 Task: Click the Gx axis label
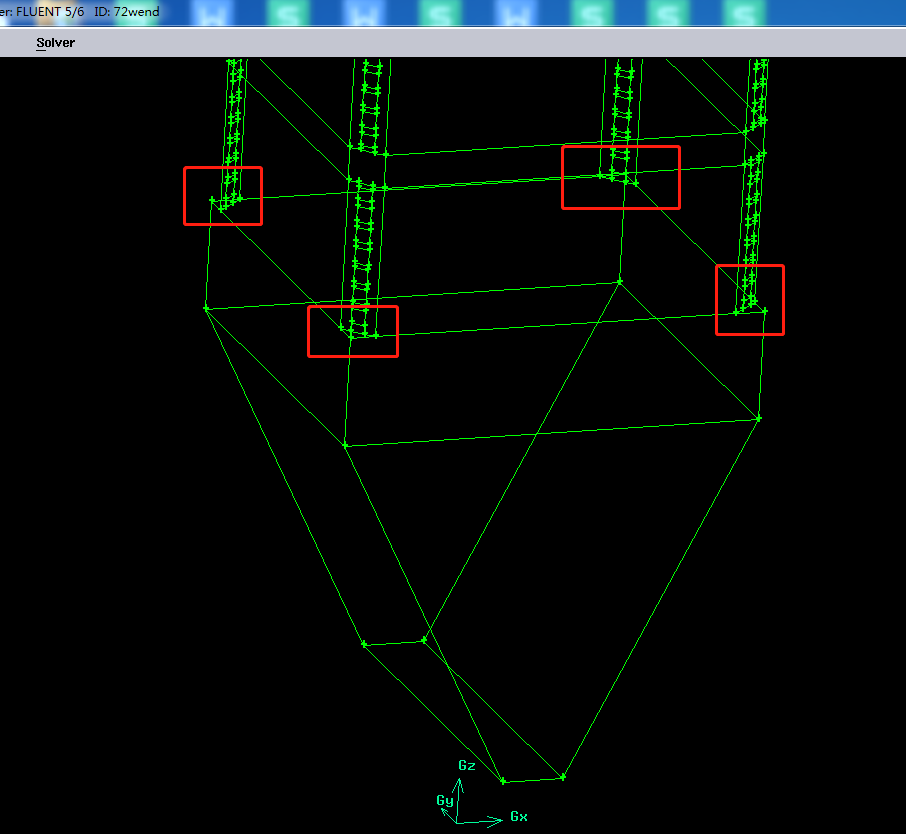point(518,816)
